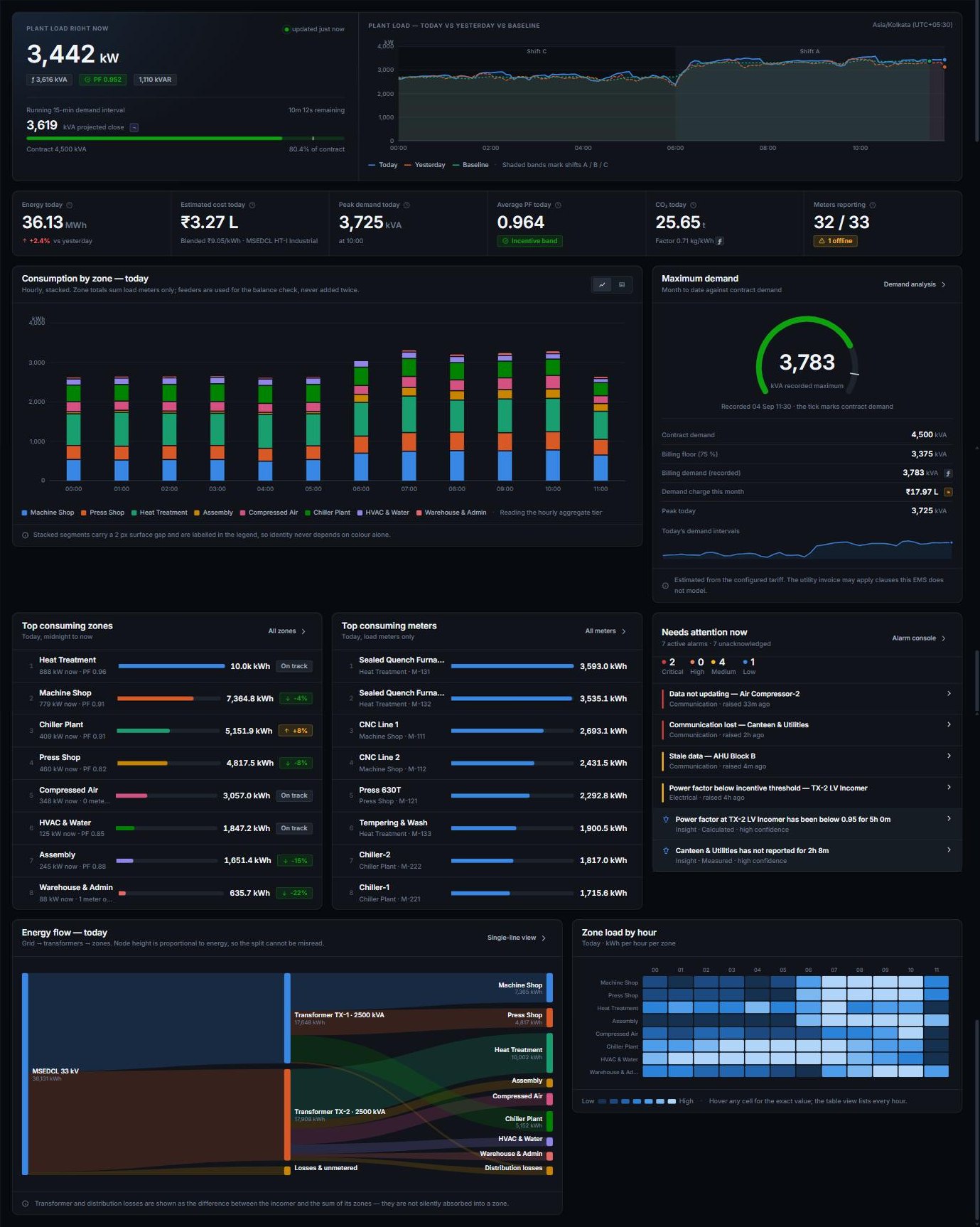Image resolution: width=980 pixels, height=1227 pixels.
Task: Click the Heat Treatment zone usage bar
Action: (x=171, y=666)
